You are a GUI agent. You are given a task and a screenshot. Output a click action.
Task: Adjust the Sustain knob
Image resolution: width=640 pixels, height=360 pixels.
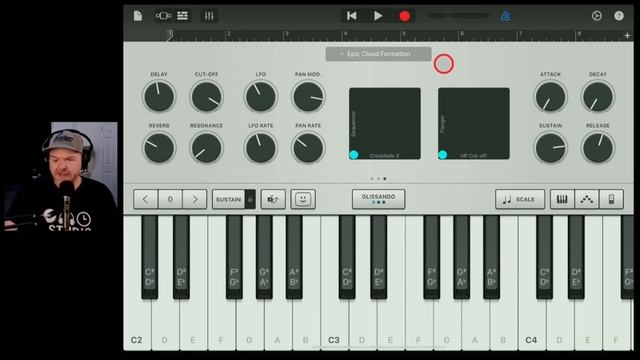550,148
